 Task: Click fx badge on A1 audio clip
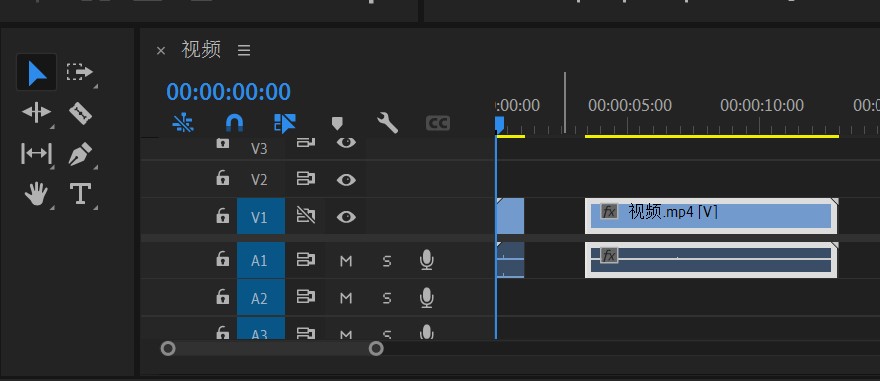point(609,256)
